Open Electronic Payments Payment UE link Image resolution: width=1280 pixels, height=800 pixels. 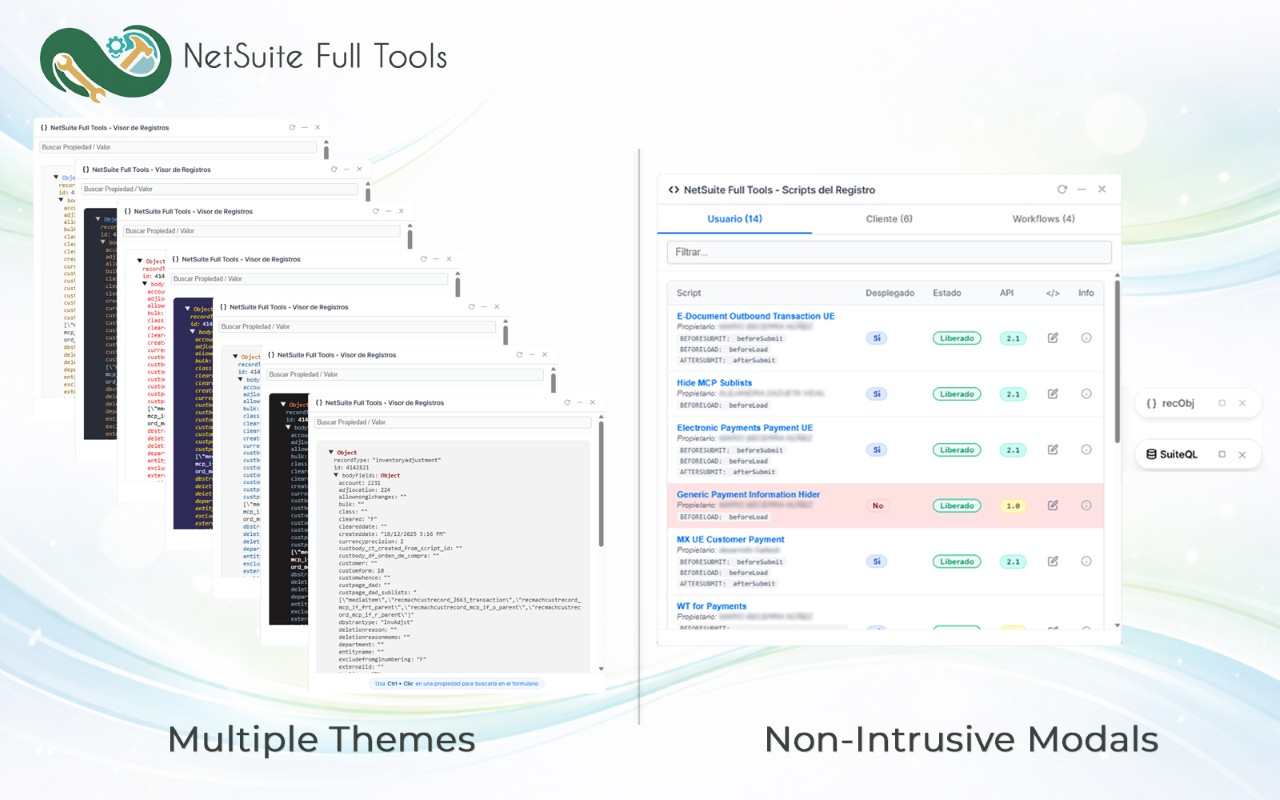(744, 428)
